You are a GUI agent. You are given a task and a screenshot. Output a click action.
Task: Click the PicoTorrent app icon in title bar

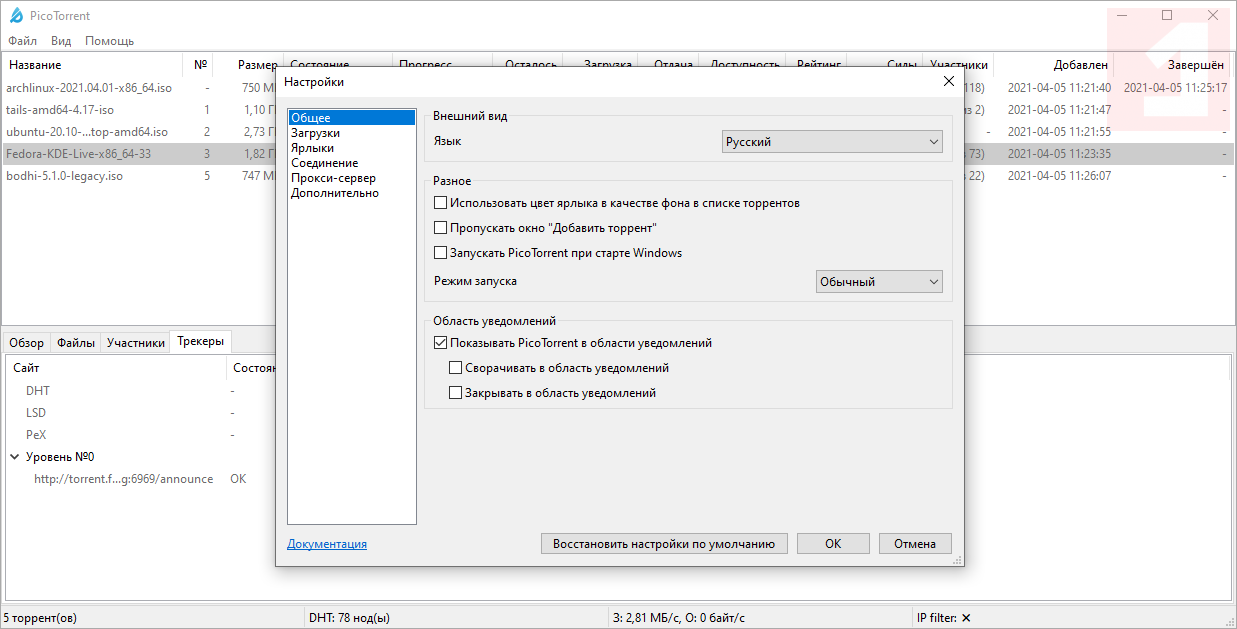tap(15, 16)
